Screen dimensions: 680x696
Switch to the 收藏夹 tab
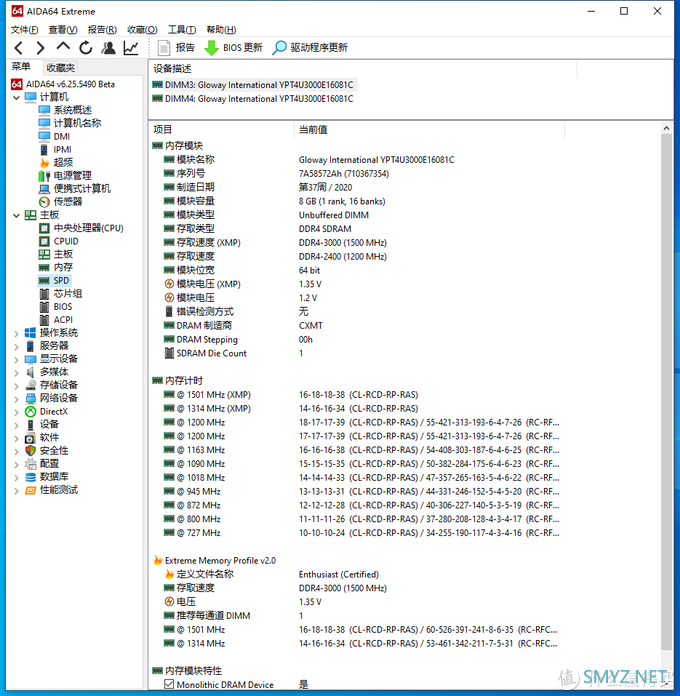click(60, 67)
